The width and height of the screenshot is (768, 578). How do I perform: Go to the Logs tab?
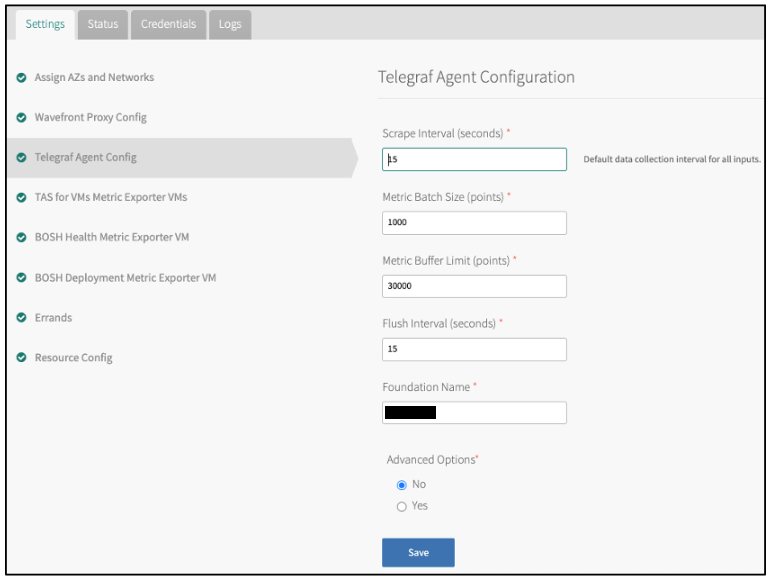click(x=230, y=25)
